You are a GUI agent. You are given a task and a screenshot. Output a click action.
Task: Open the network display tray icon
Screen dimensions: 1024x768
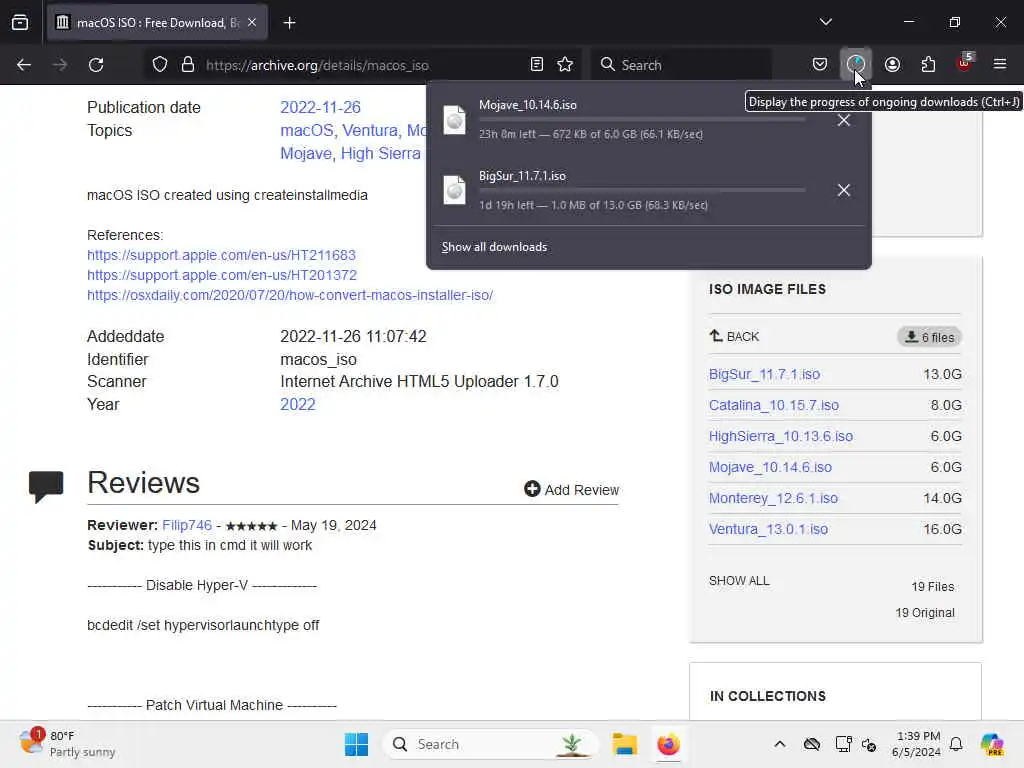point(843,744)
